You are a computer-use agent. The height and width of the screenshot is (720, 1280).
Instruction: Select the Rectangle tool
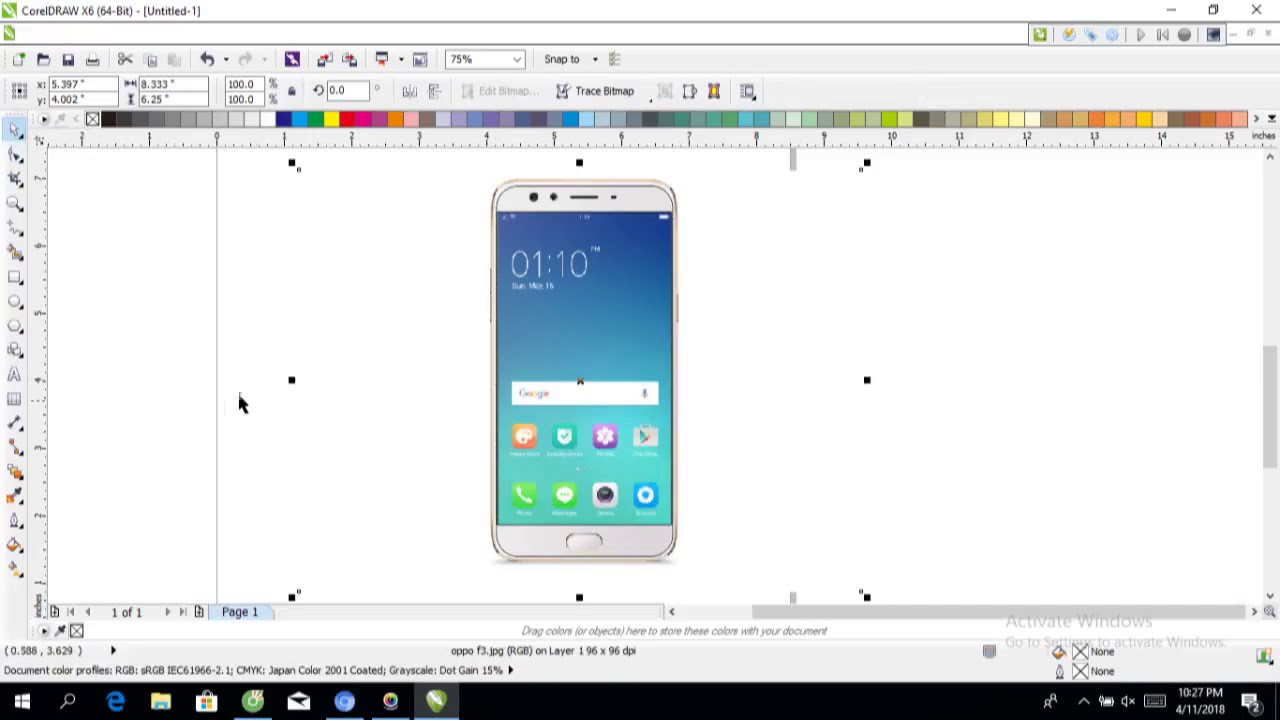tap(15, 277)
